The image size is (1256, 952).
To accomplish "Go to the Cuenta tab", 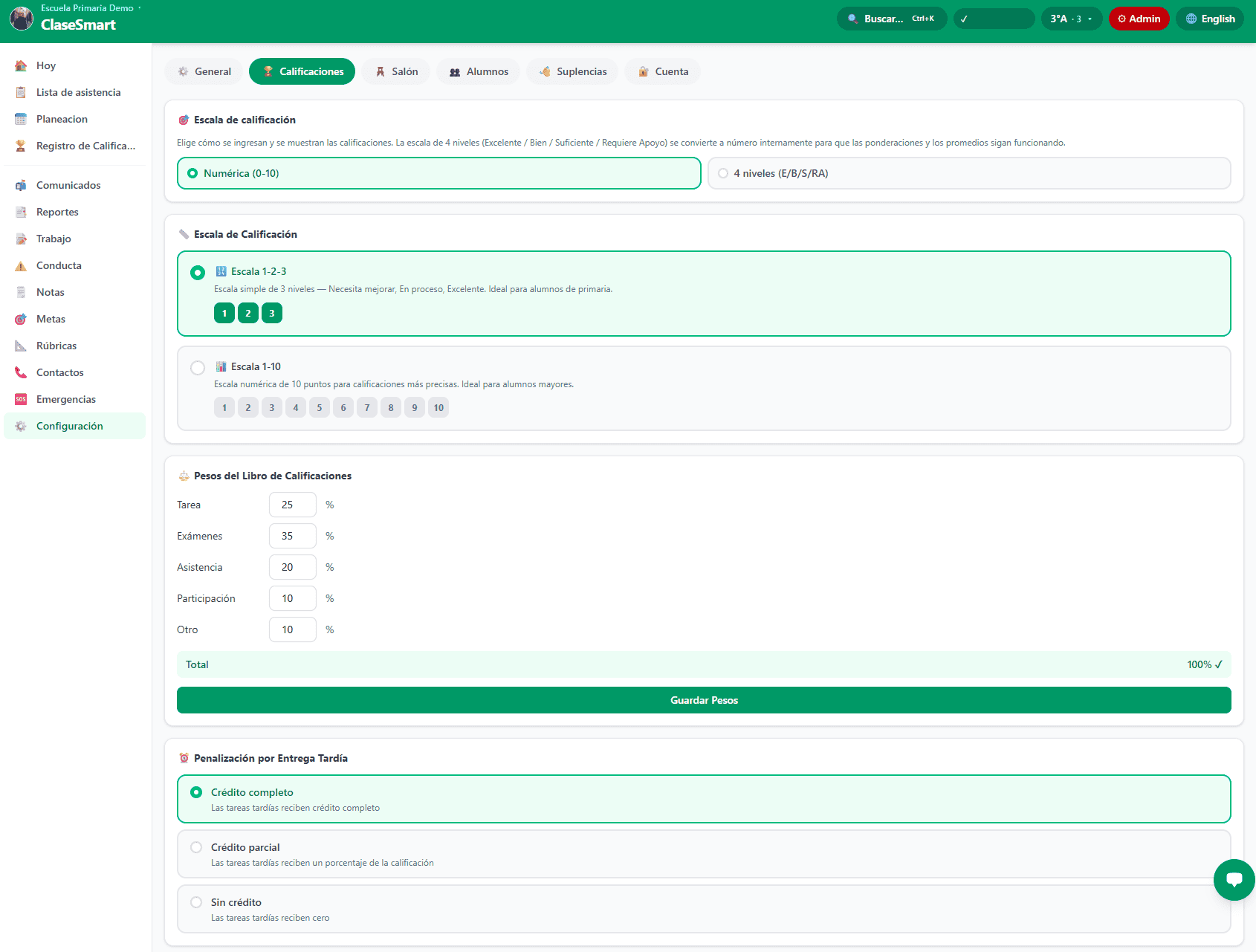I will click(663, 71).
